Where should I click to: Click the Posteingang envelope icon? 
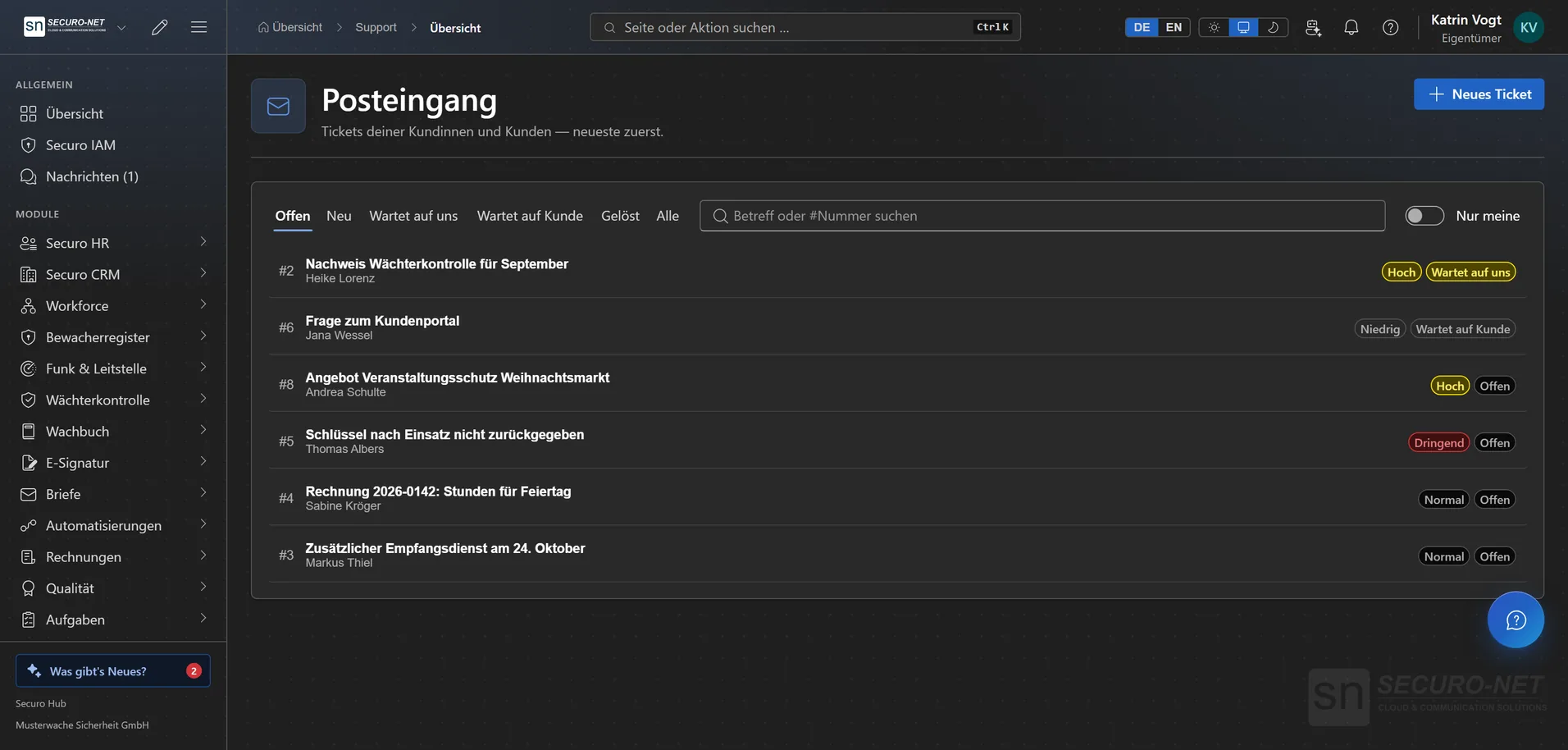point(278,106)
